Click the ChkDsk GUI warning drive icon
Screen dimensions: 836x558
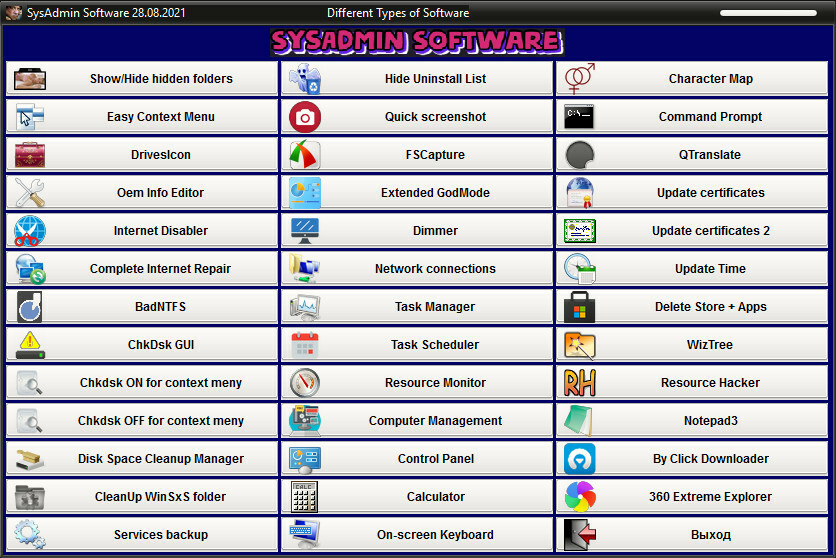[30, 345]
